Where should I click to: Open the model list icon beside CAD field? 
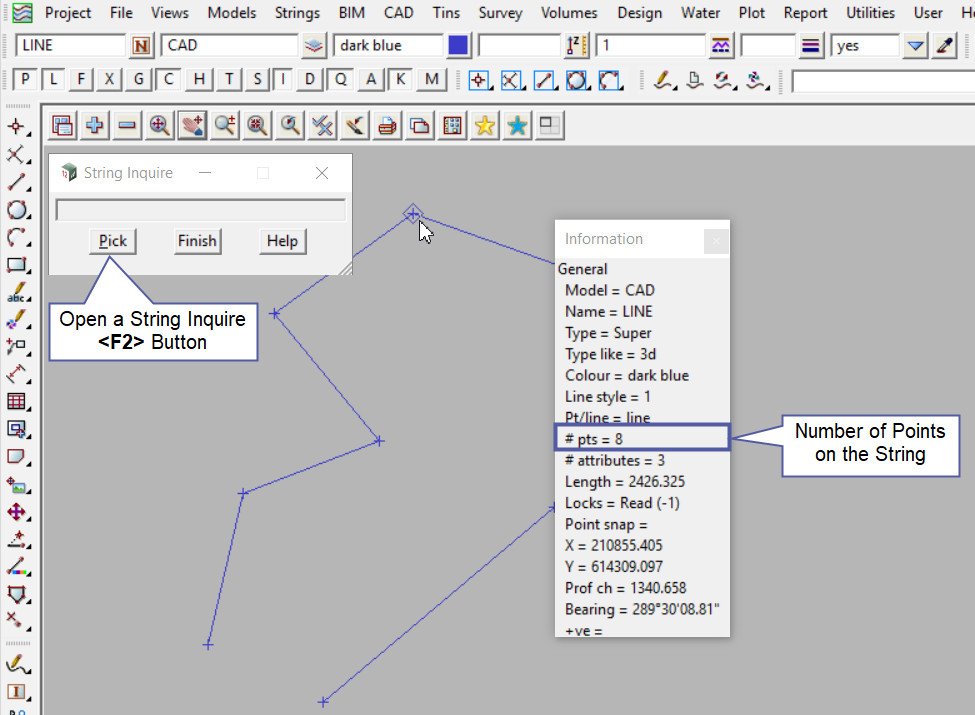(314, 46)
